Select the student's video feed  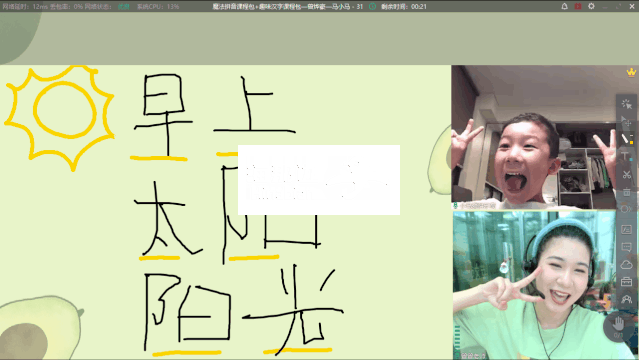click(533, 137)
